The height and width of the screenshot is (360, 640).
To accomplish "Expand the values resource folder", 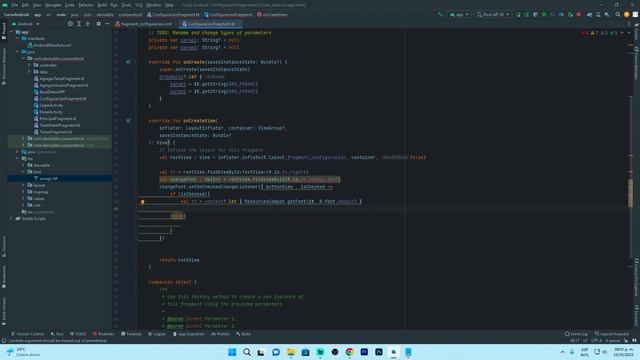I will pos(23,198).
